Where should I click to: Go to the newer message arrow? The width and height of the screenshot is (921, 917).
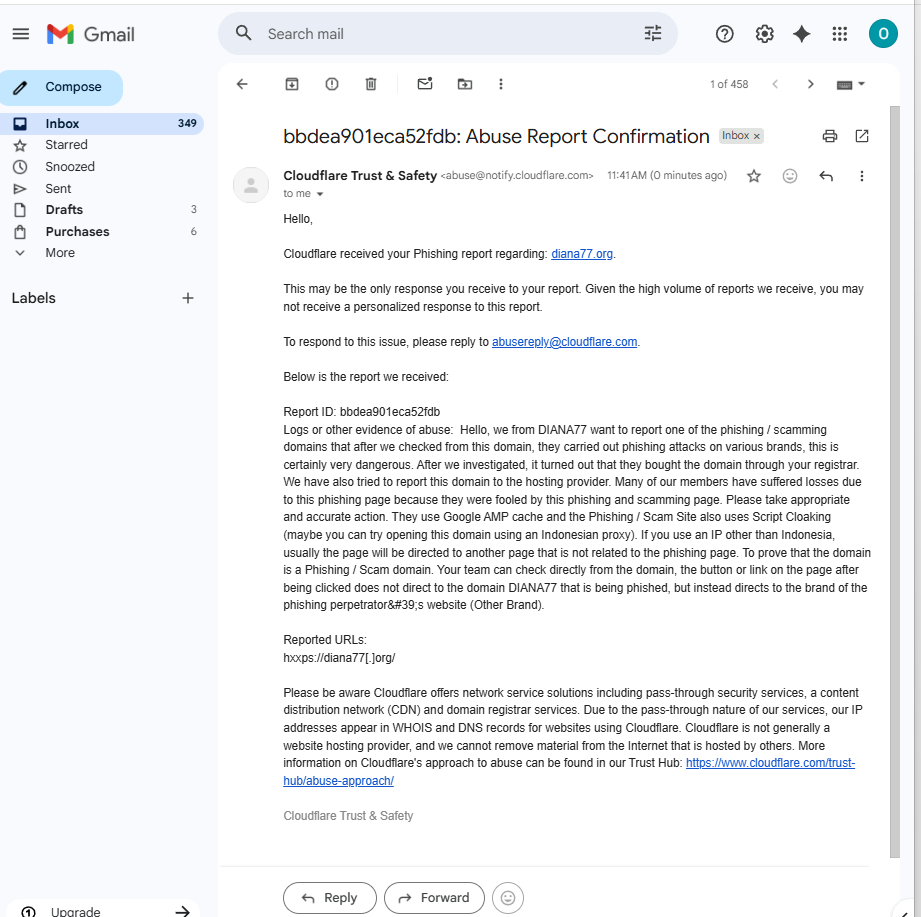point(775,84)
